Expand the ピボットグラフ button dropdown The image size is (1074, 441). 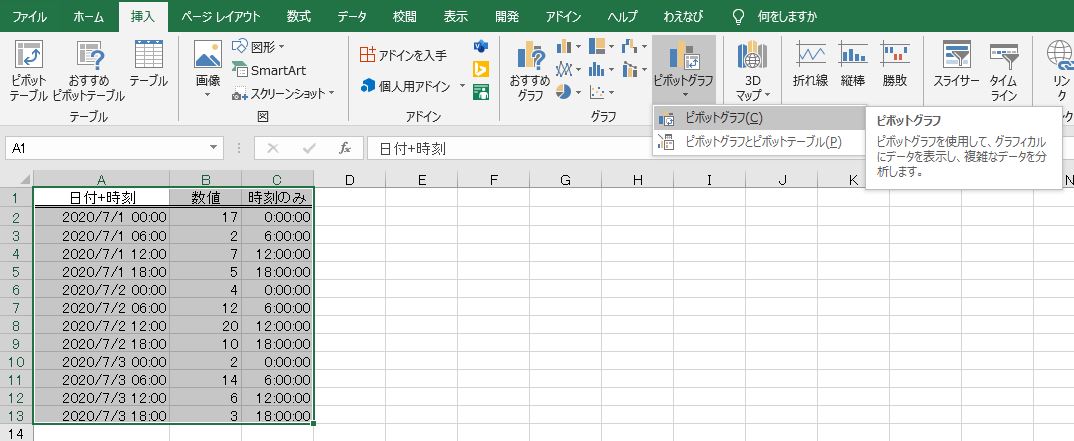684,95
